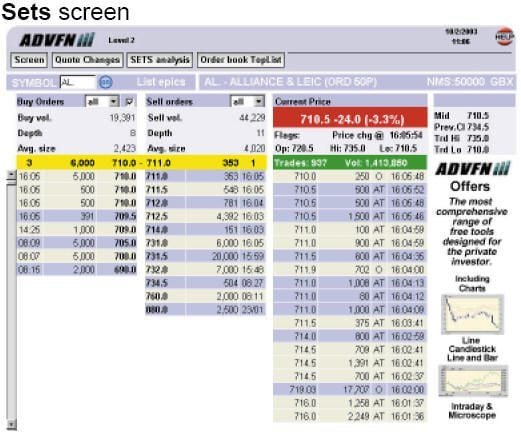
Task: Open the Order book TopList tab
Action: tap(241, 60)
